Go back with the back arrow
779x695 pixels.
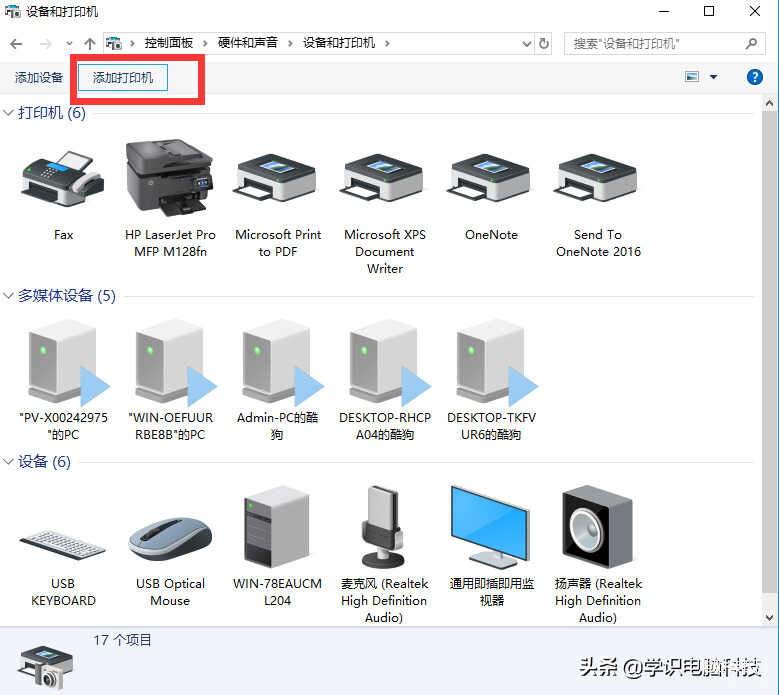(16, 44)
